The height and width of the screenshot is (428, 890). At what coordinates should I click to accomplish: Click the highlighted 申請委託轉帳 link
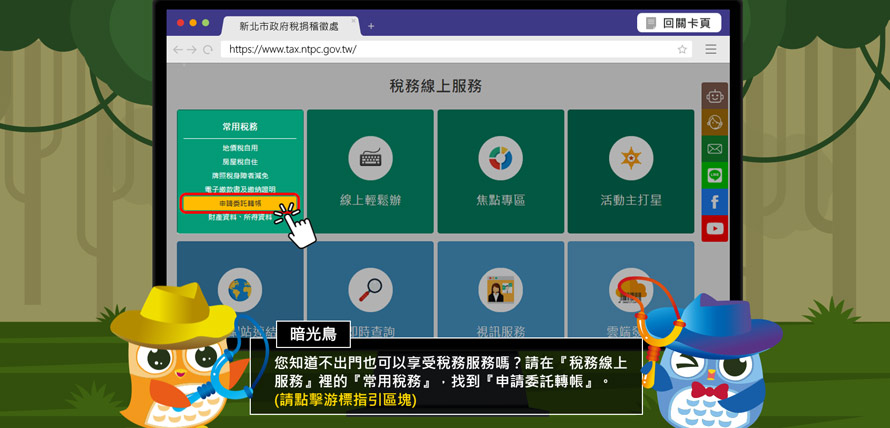click(240, 203)
